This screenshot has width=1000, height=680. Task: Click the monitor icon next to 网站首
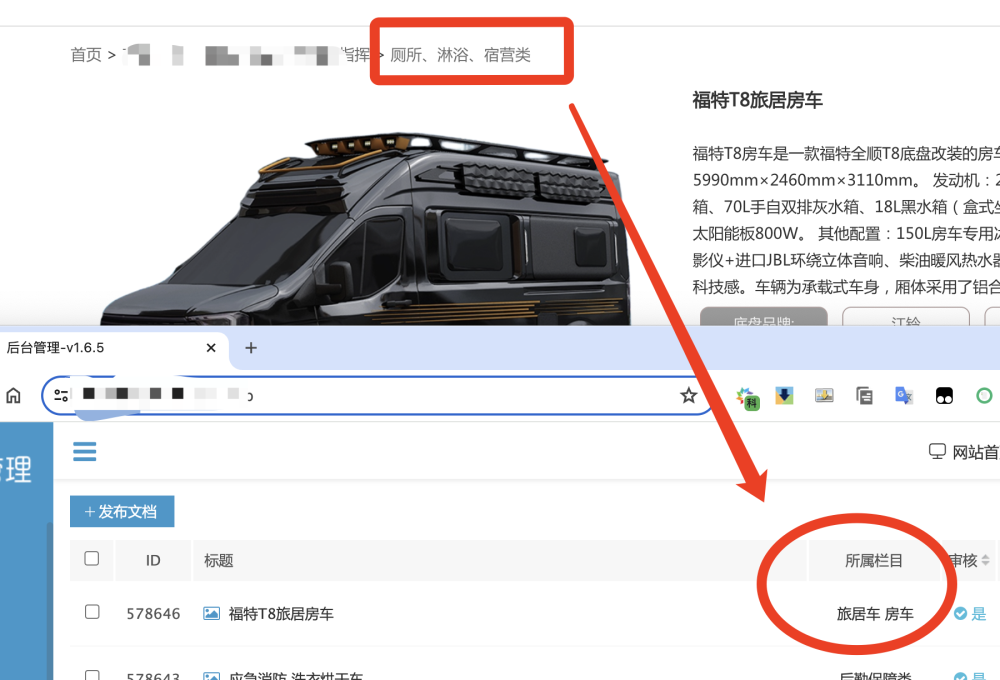937,452
